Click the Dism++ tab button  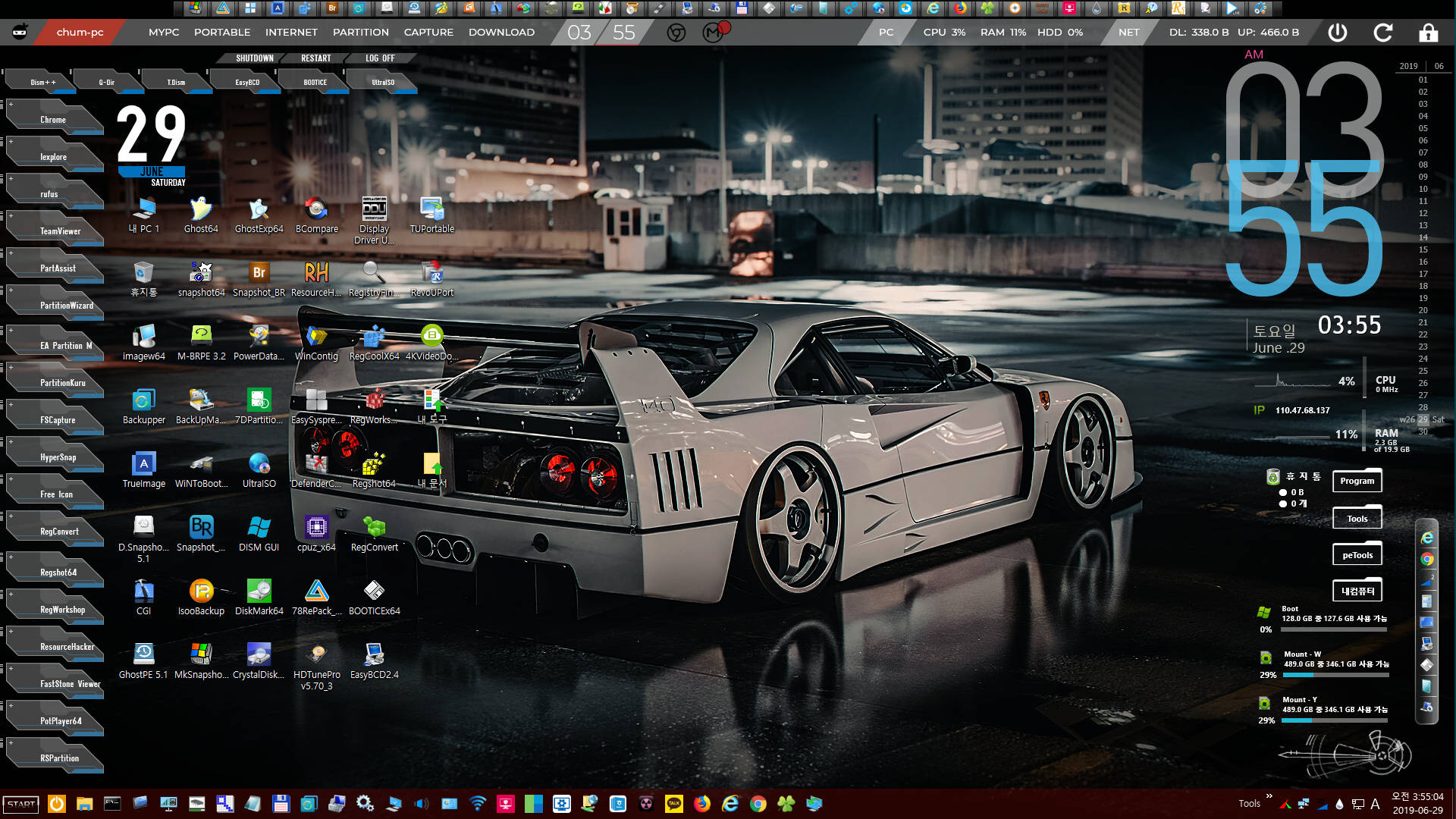(41, 82)
